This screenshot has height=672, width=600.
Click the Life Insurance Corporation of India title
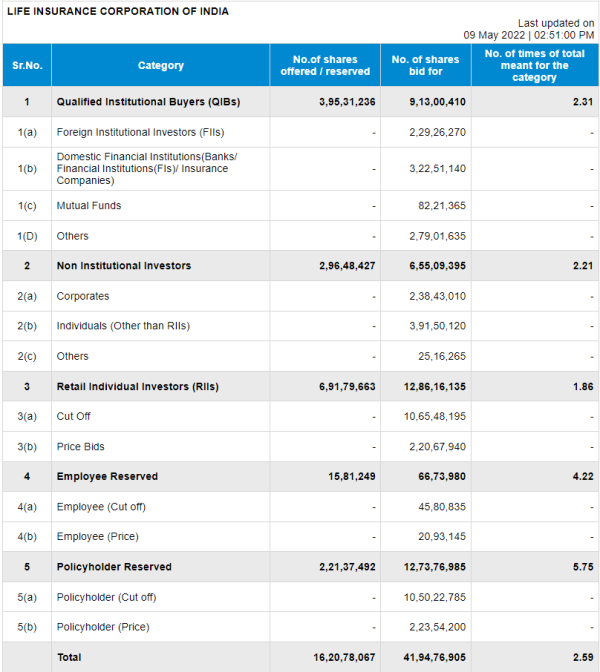pos(118,11)
